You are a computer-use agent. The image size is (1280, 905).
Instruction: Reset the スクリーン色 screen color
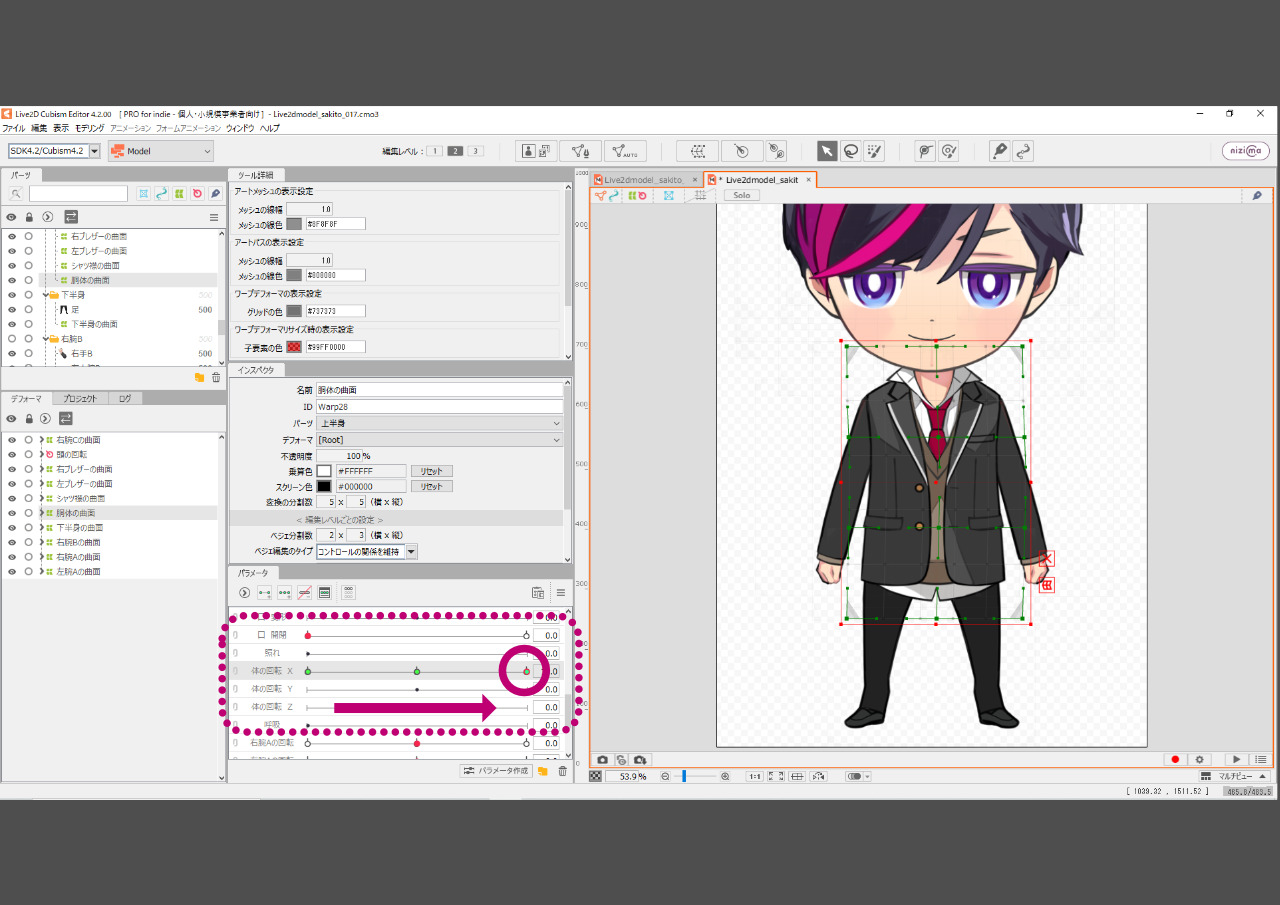[x=432, y=487]
